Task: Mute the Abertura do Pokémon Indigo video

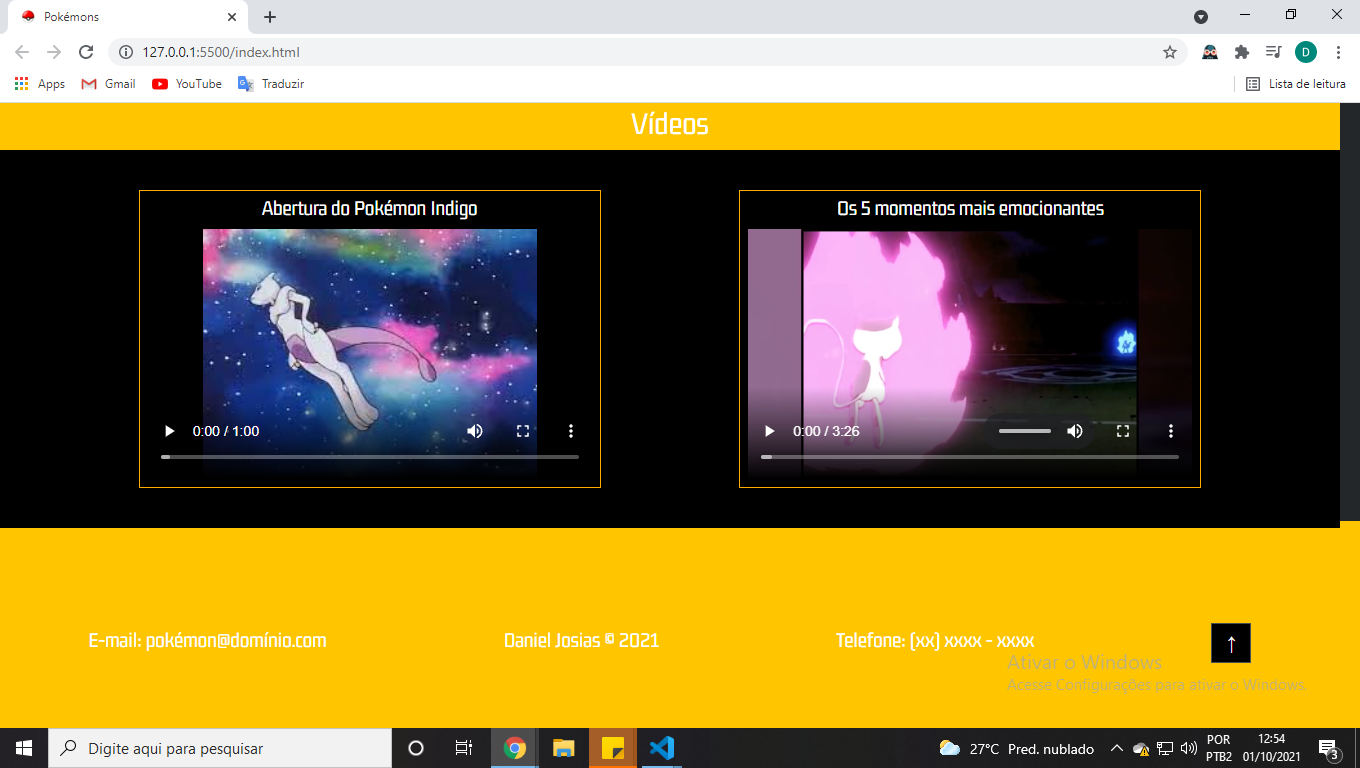Action: pos(475,431)
